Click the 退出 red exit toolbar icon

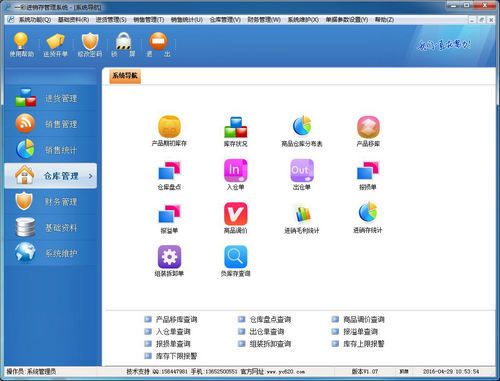coord(158,44)
